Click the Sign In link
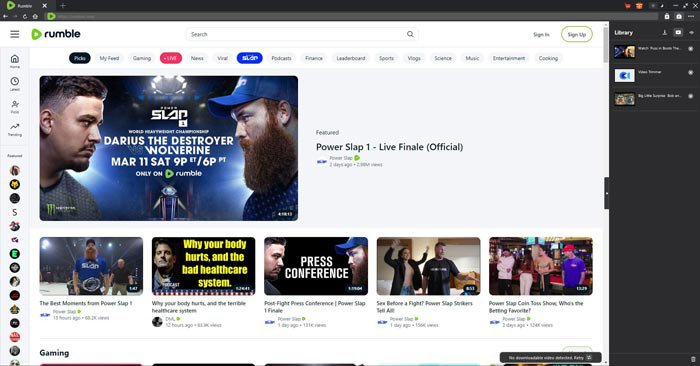The width and height of the screenshot is (700, 366). pyautogui.click(x=541, y=34)
